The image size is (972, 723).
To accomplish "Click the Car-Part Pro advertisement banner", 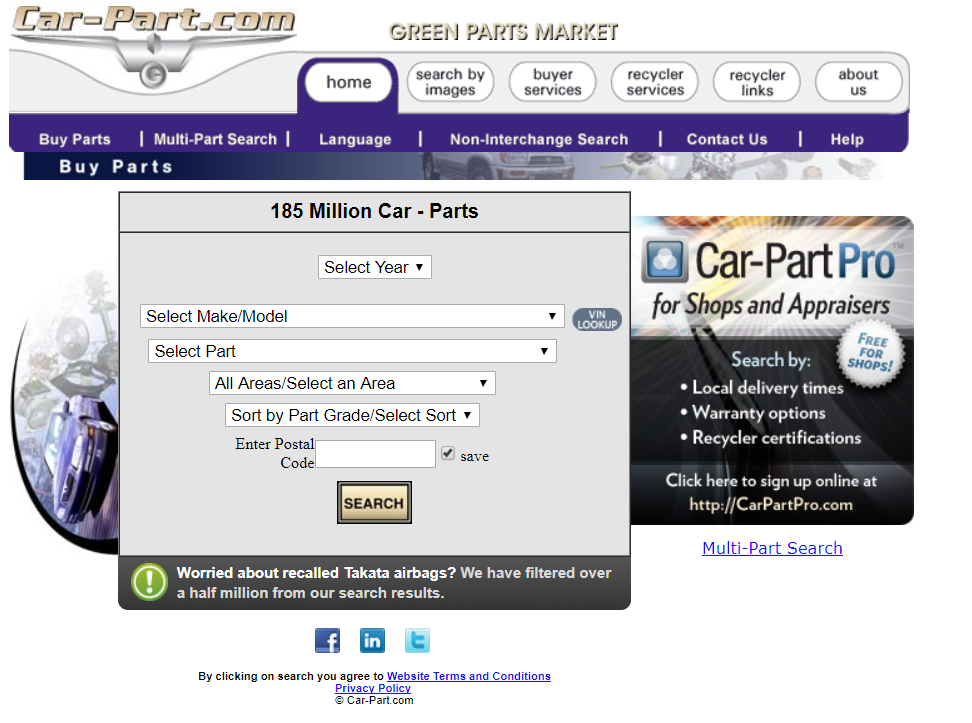I will pyautogui.click(x=772, y=370).
